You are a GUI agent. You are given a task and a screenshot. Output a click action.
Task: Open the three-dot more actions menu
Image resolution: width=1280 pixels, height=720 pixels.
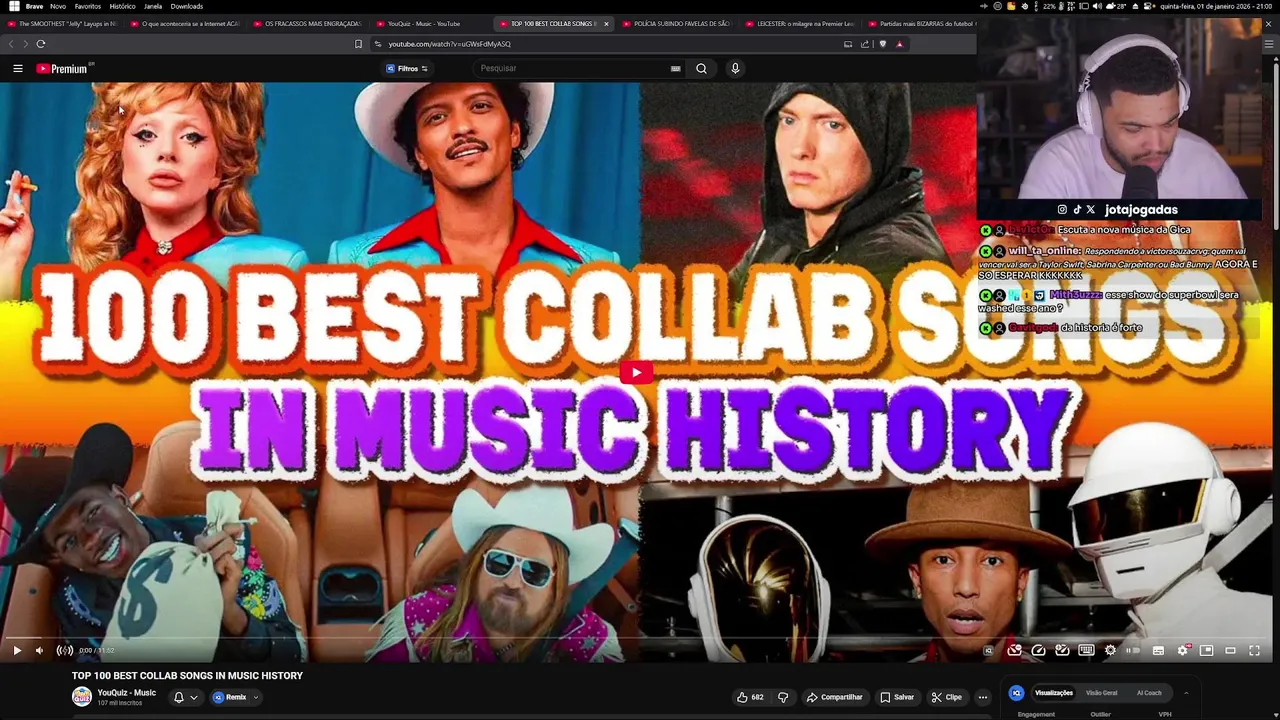(x=983, y=697)
